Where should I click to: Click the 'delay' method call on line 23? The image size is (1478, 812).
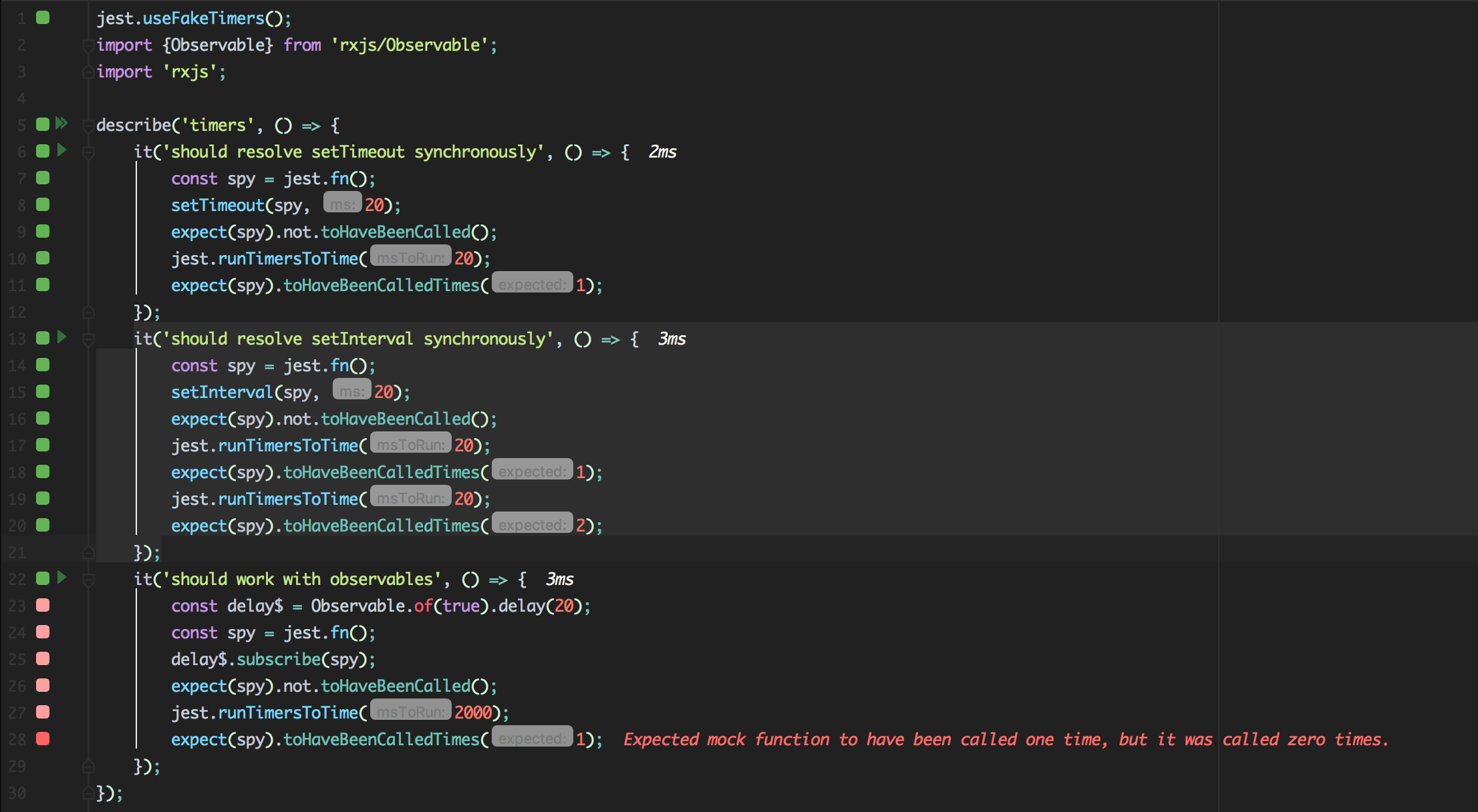coord(522,606)
